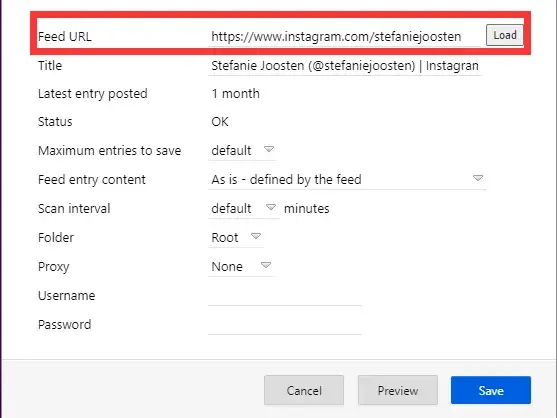Open the Folder dropdown showing Root

click(236, 238)
